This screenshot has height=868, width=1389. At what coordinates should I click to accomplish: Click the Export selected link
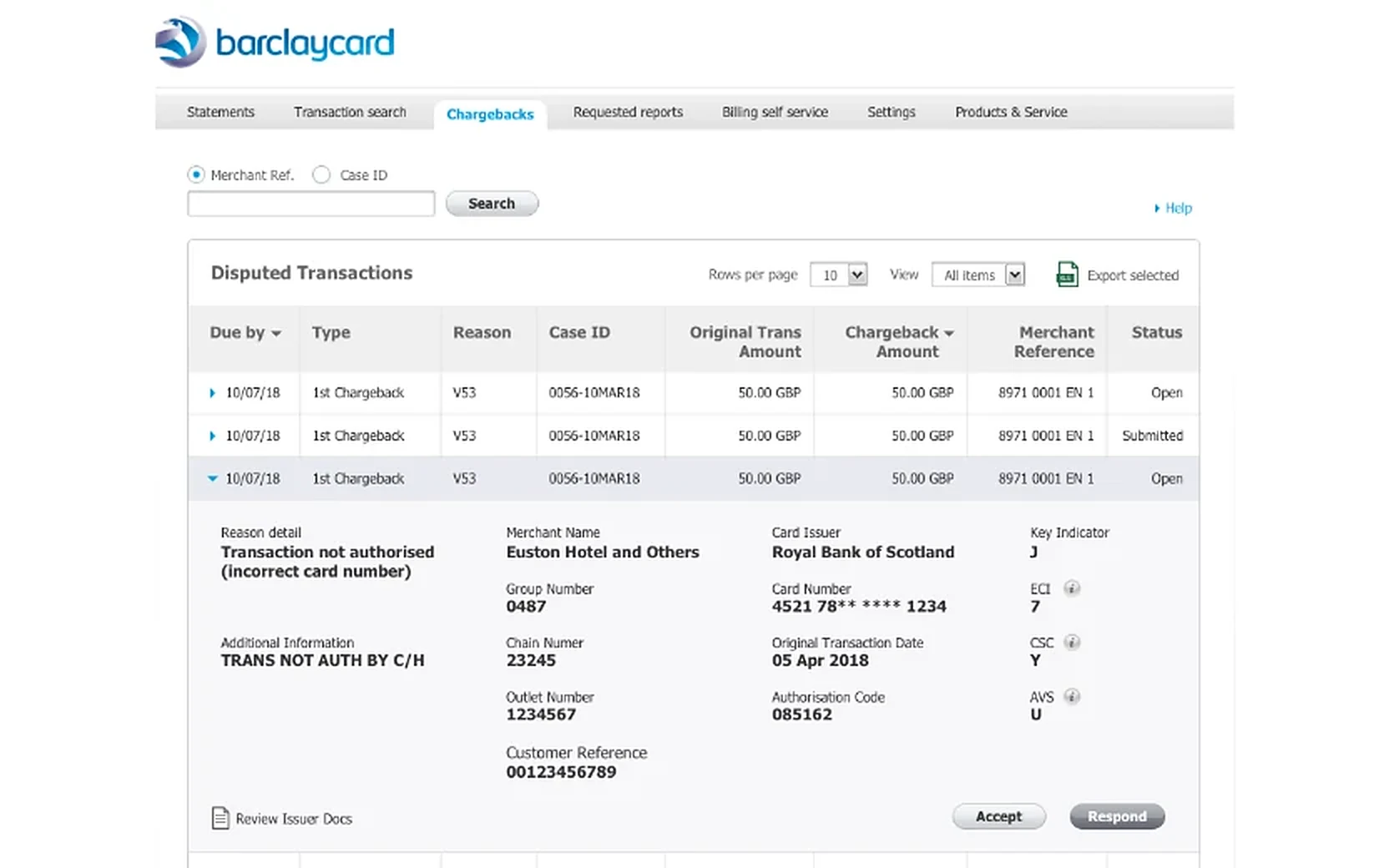(x=1133, y=275)
